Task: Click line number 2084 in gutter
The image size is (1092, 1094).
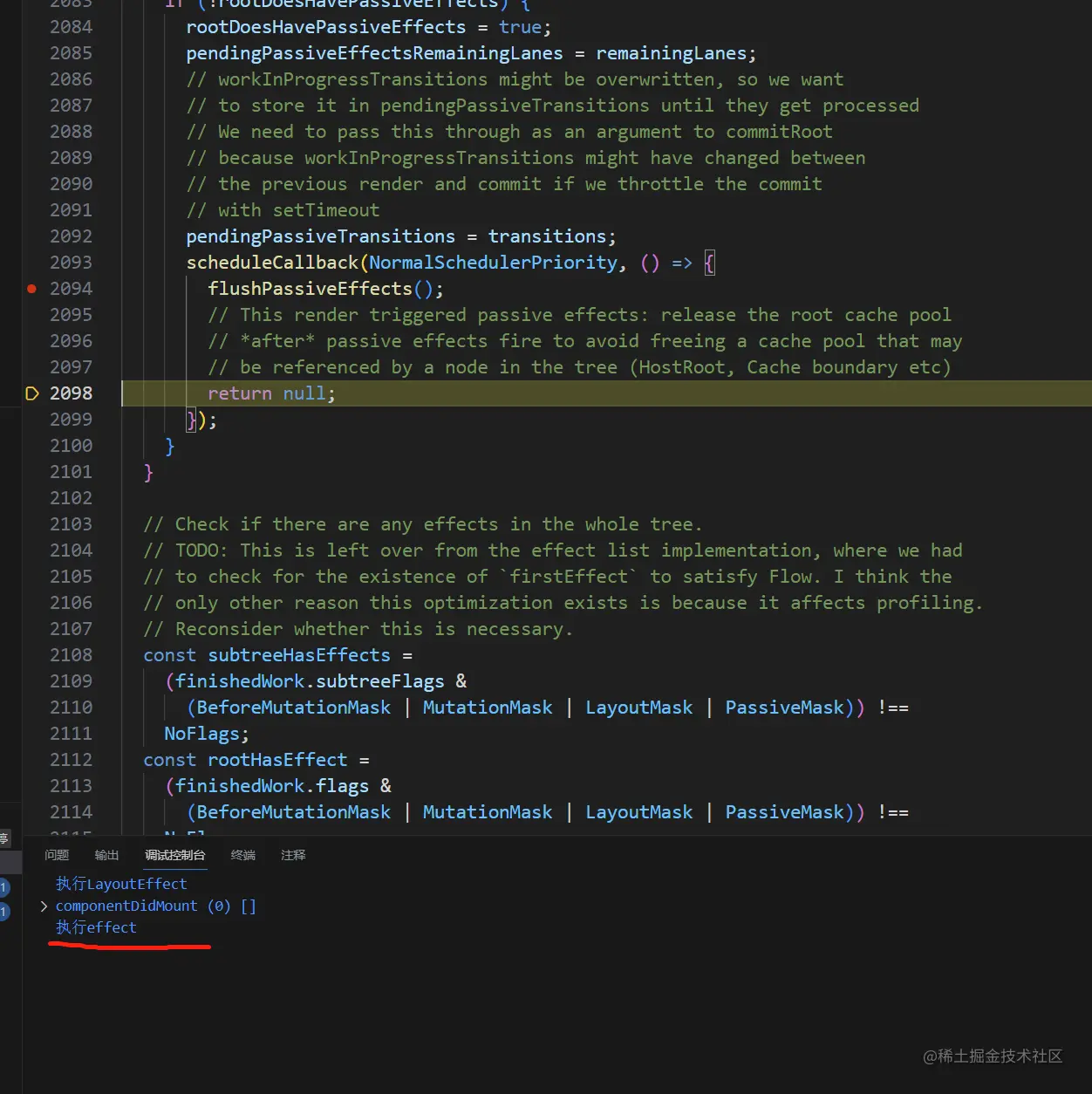Action: pos(71,27)
